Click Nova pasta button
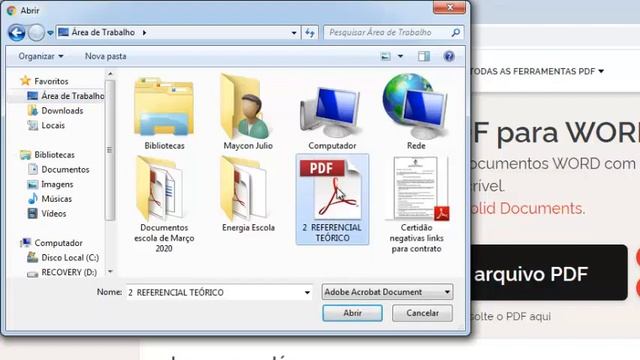This screenshot has width=640, height=360. 105,56
